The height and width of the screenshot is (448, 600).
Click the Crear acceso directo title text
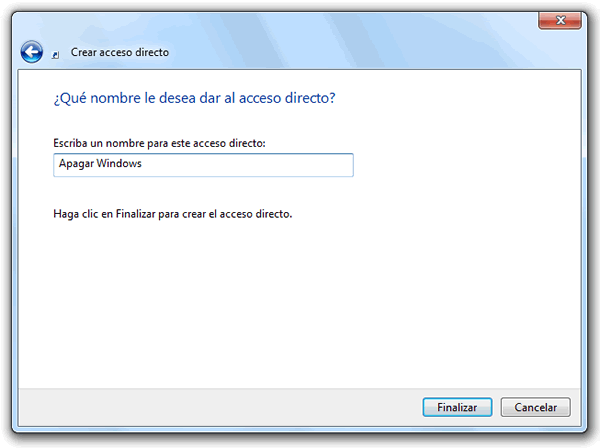(x=120, y=52)
